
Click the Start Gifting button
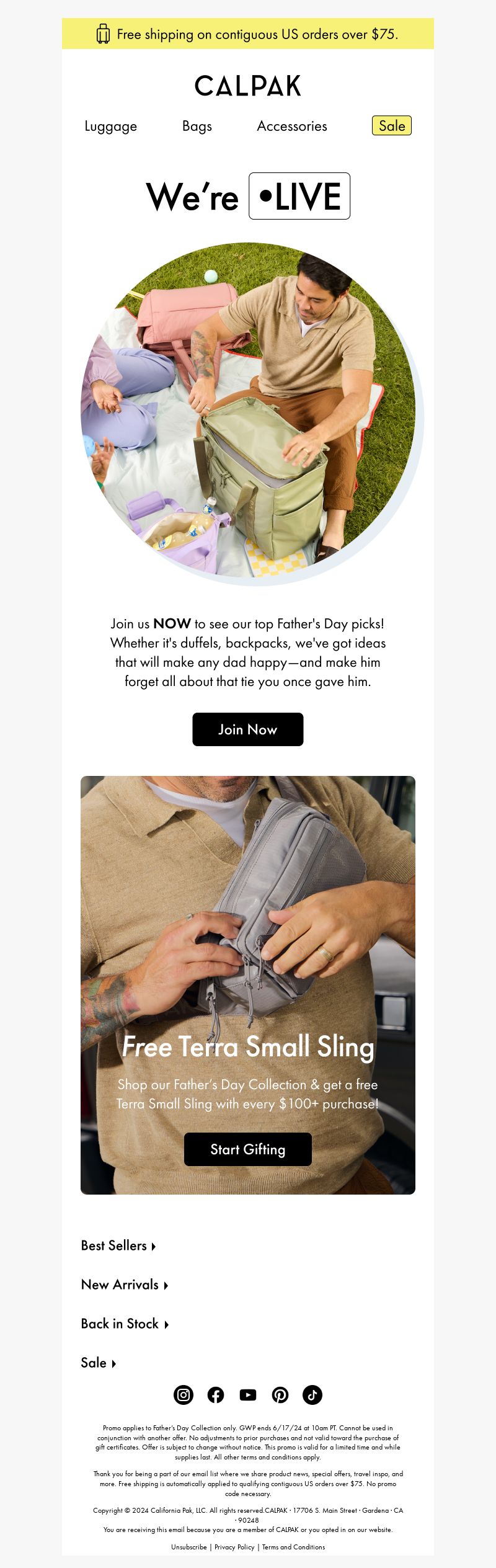pos(248,1149)
